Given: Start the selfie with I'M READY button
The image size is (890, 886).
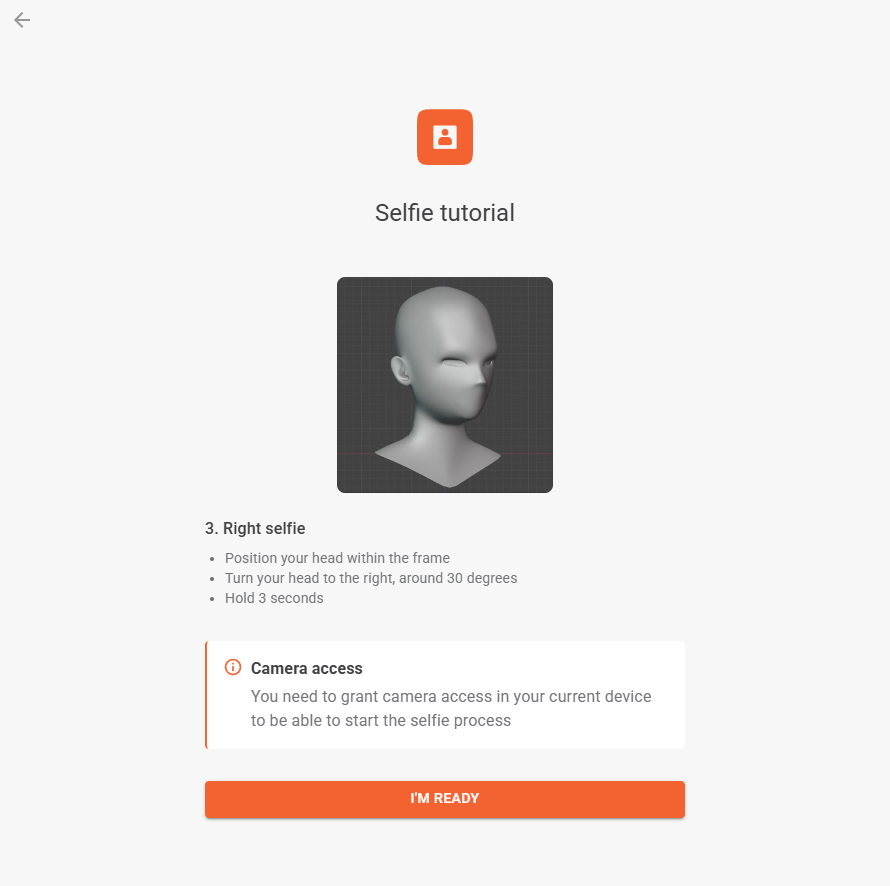Looking at the screenshot, I should [x=445, y=799].
